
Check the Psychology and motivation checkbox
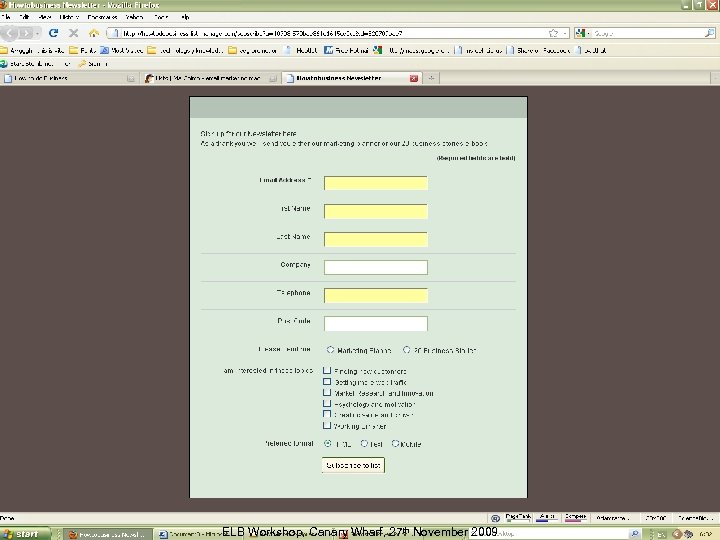click(x=327, y=404)
